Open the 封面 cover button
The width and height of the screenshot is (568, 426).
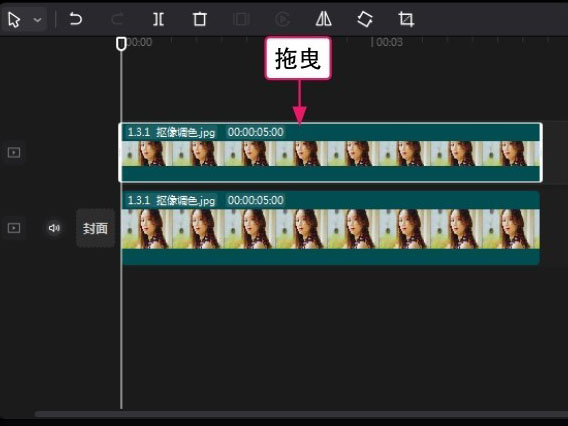pyautogui.click(x=96, y=228)
